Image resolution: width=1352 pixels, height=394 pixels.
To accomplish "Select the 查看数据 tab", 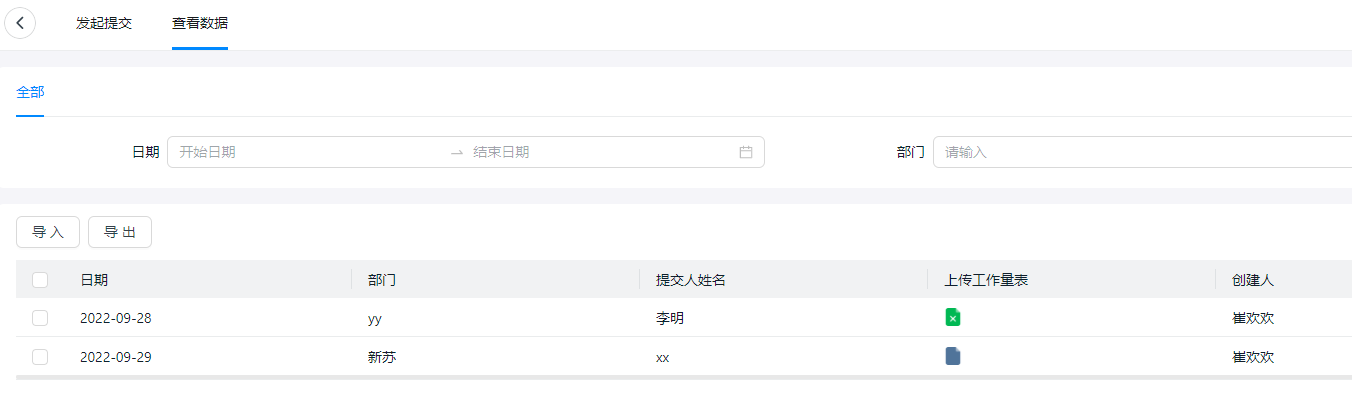I will coord(200,23).
